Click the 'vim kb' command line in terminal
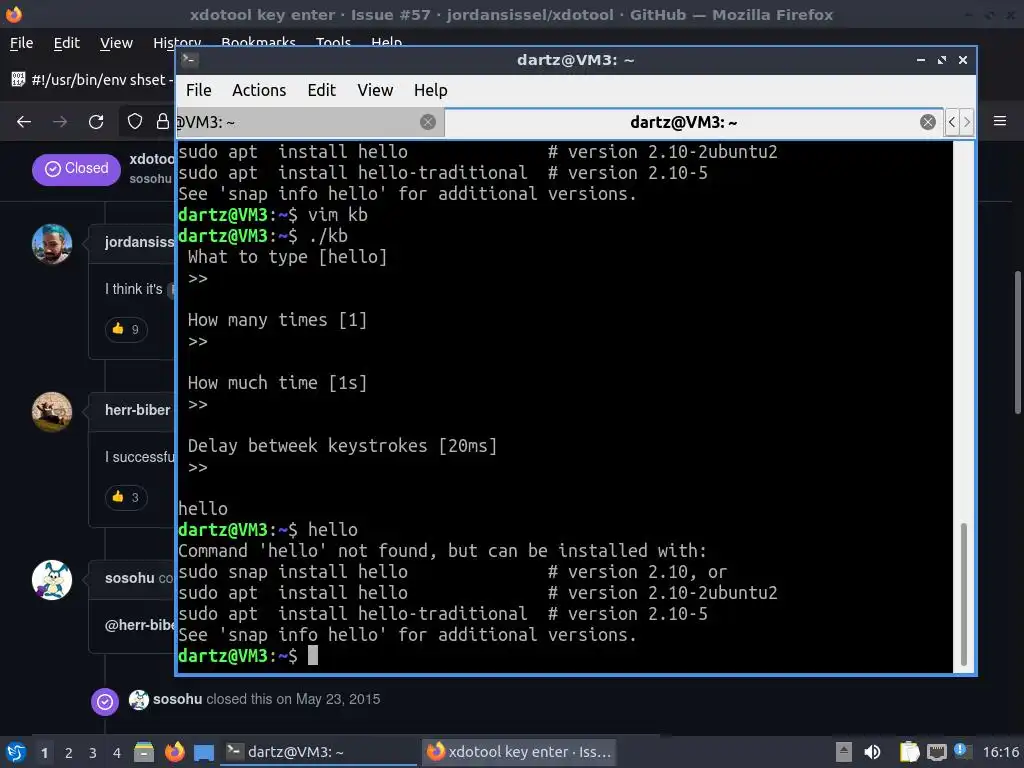Image resolution: width=1024 pixels, height=768 pixels. pos(273,215)
